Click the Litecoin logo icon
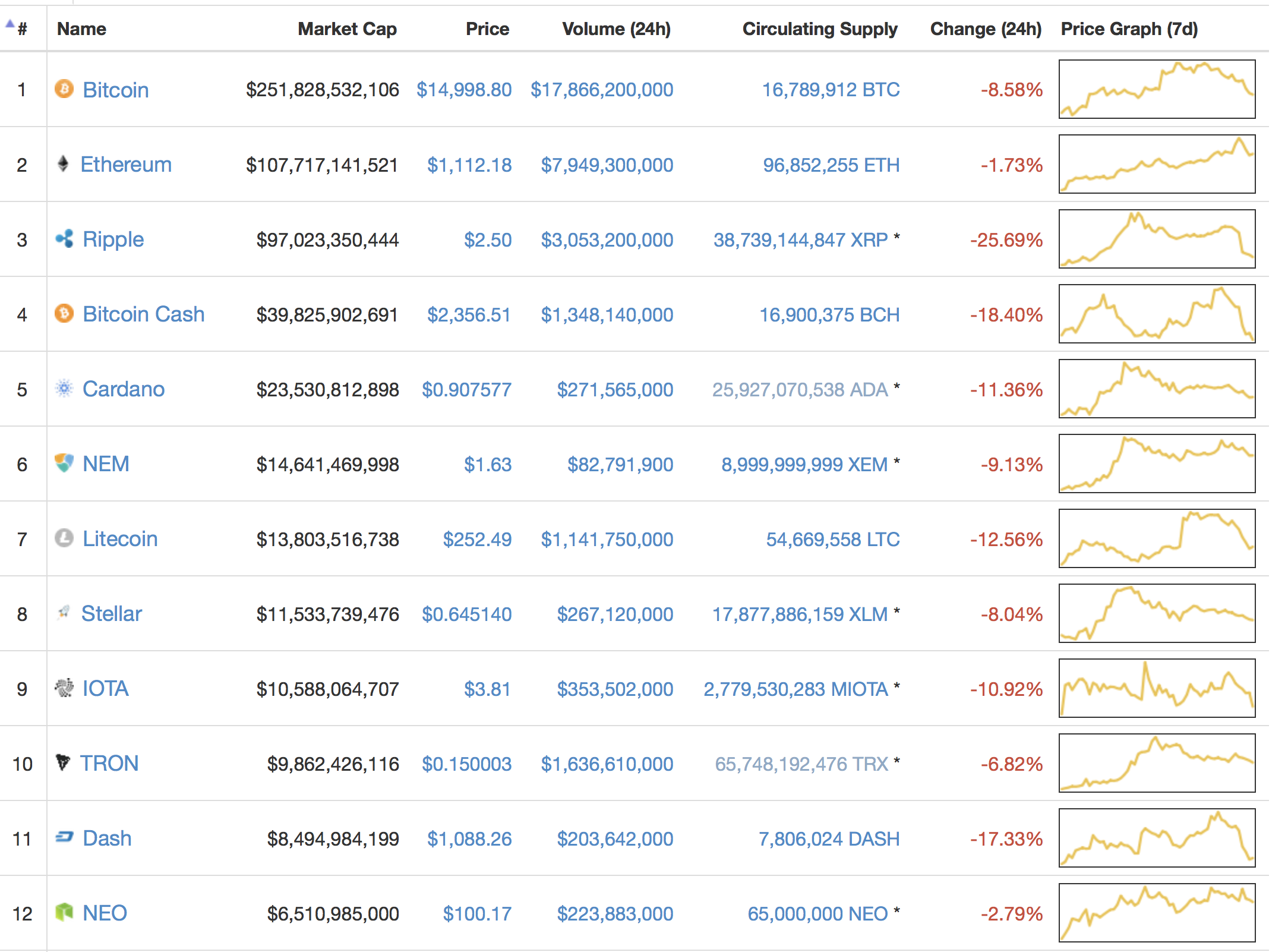 point(64,538)
